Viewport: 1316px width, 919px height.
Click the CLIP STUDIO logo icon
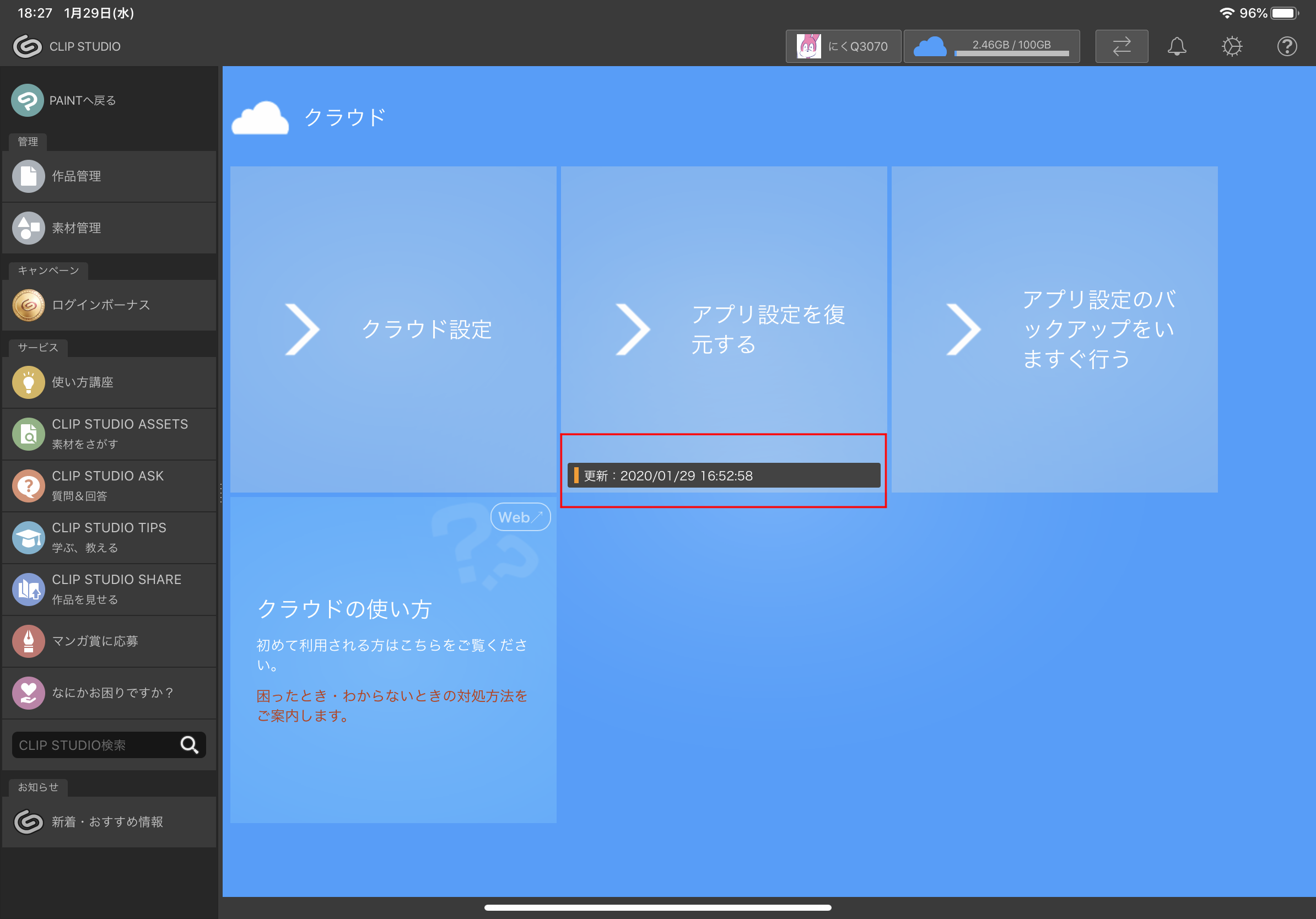click(x=28, y=46)
